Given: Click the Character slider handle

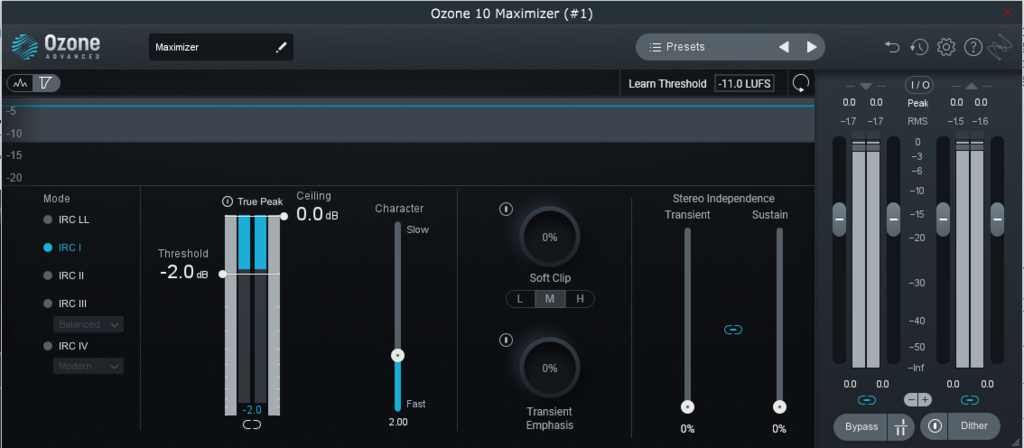Looking at the screenshot, I should coord(398,356).
